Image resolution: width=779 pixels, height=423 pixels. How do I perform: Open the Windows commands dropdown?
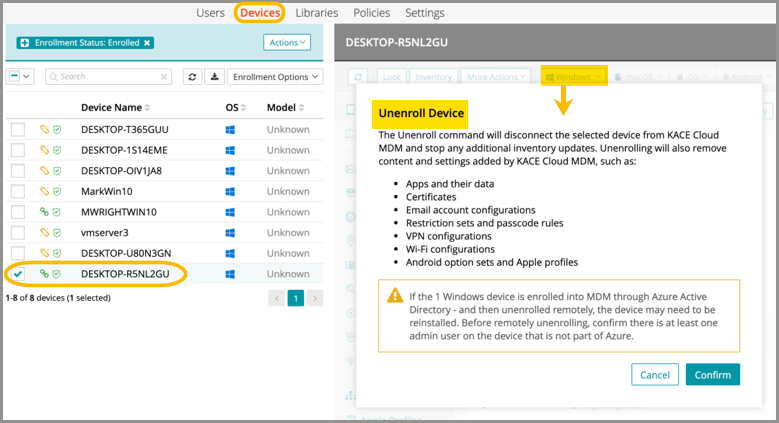[x=573, y=76]
